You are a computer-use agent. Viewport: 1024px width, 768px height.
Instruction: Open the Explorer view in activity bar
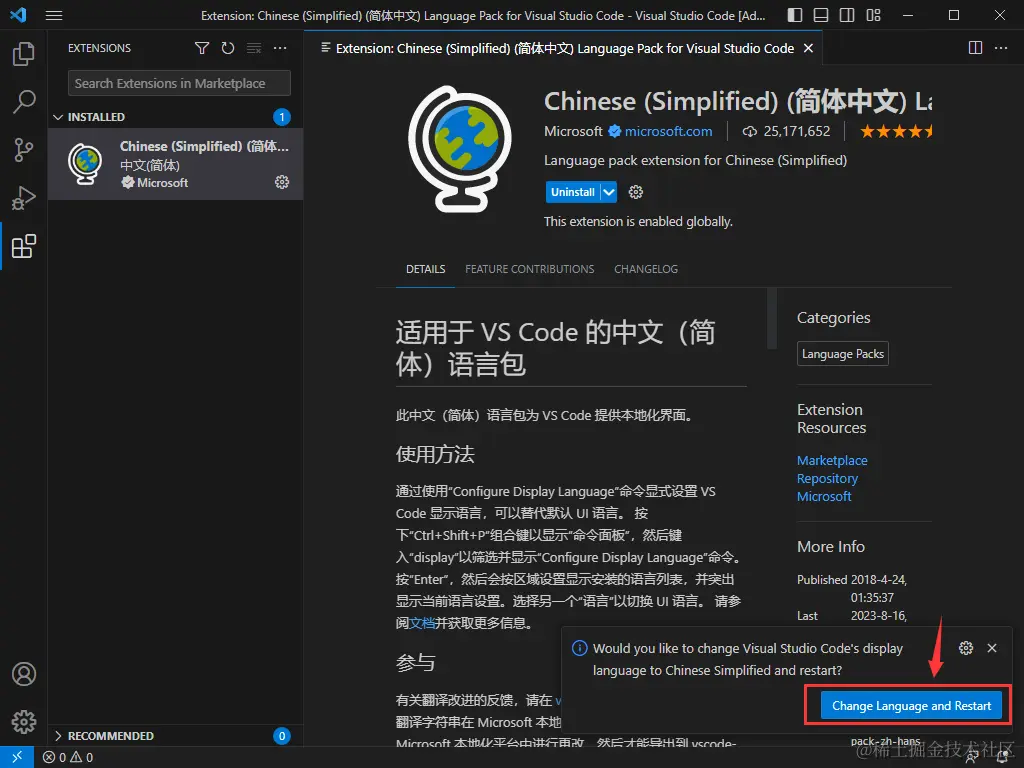(x=24, y=54)
